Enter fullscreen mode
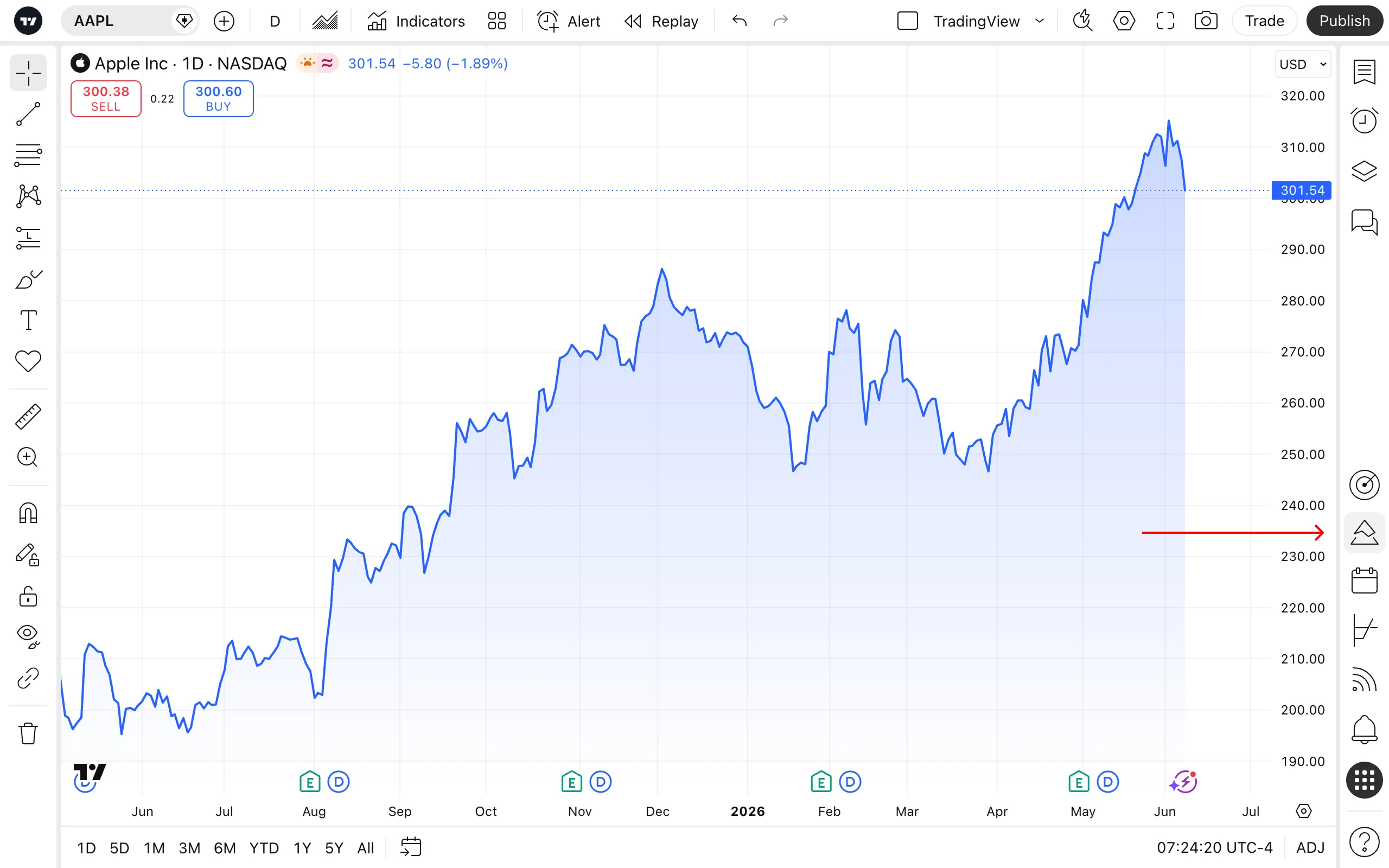The height and width of the screenshot is (868, 1389). pos(1165,21)
